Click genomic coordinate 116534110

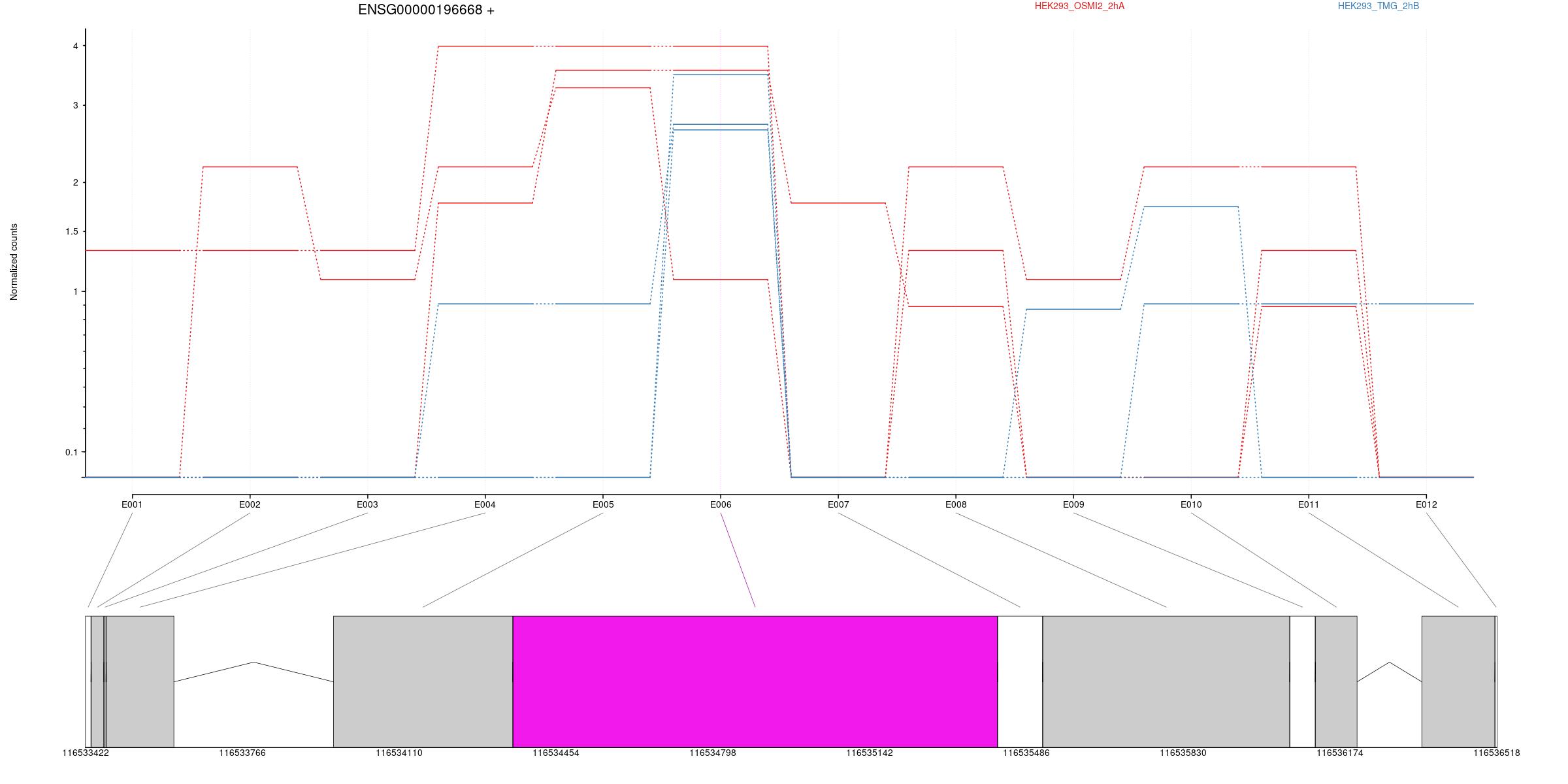tap(399, 753)
